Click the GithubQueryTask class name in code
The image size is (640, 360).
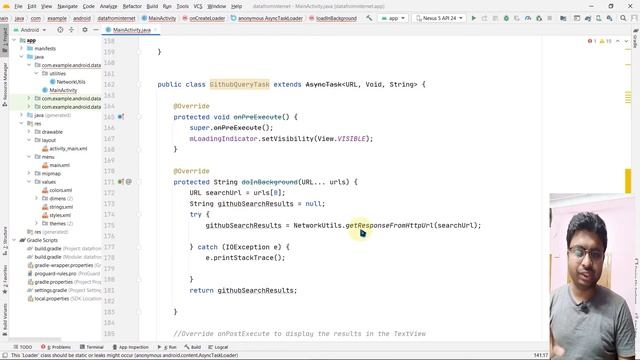(239, 84)
